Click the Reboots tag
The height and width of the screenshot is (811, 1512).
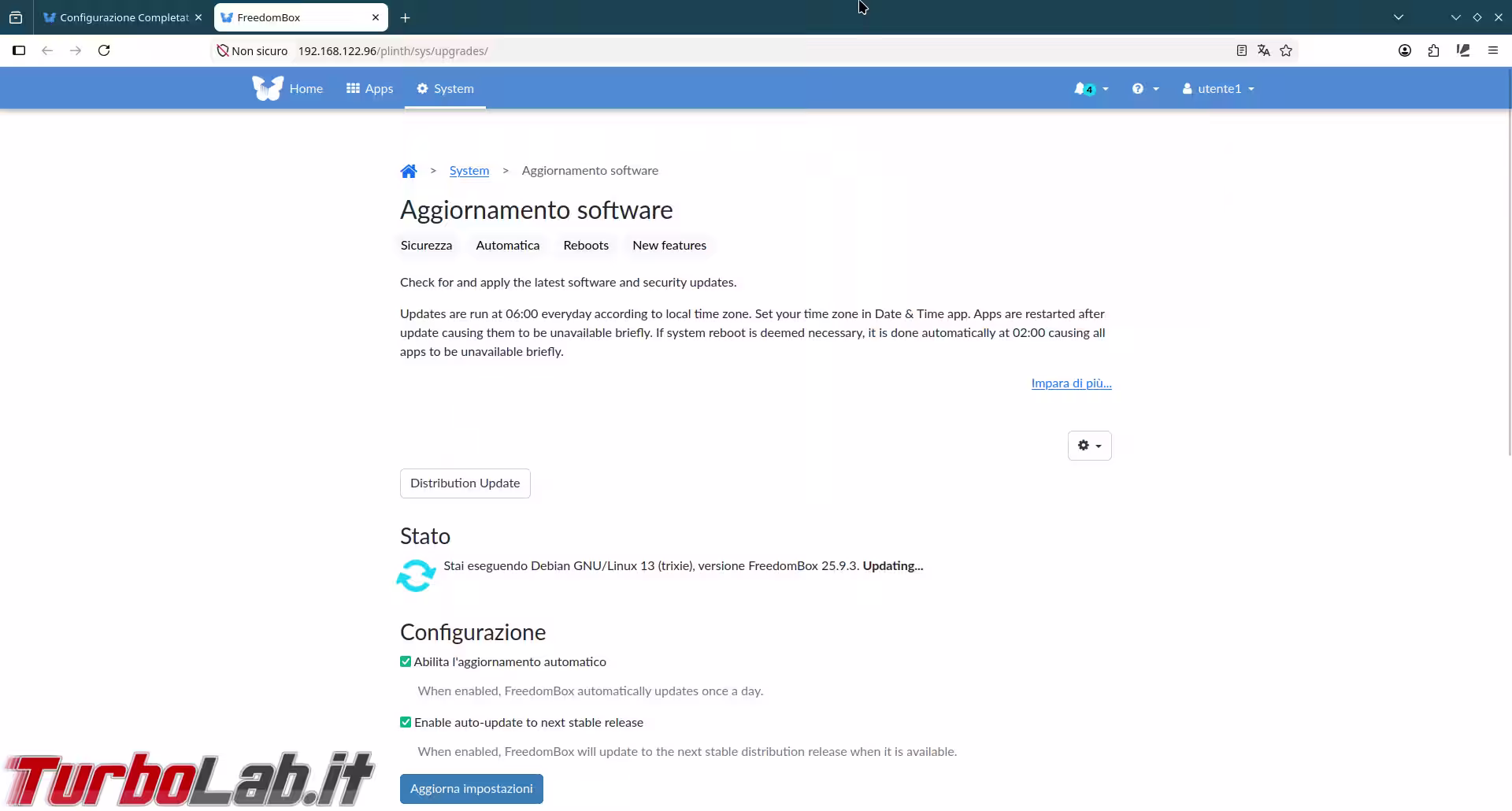(586, 246)
